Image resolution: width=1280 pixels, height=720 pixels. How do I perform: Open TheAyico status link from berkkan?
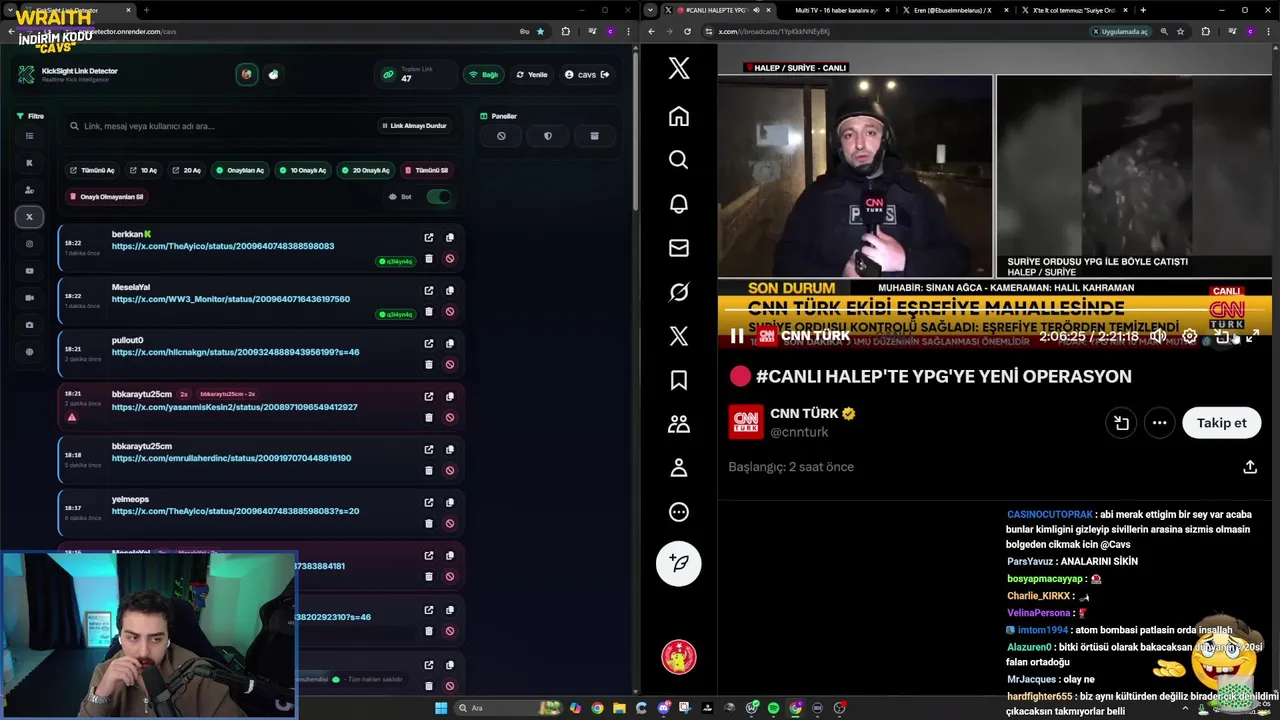point(223,246)
